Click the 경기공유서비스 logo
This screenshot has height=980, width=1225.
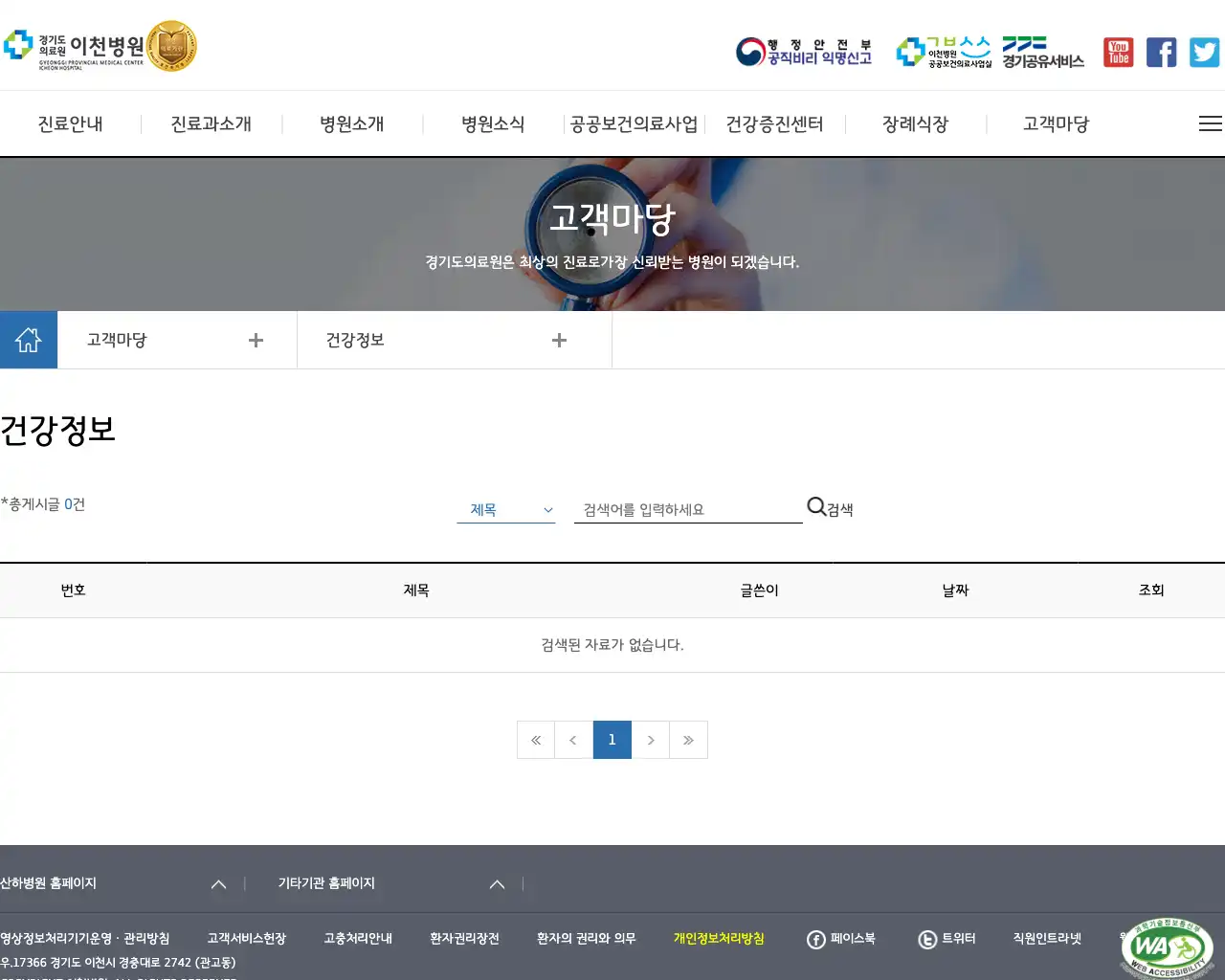point(1042,52)
